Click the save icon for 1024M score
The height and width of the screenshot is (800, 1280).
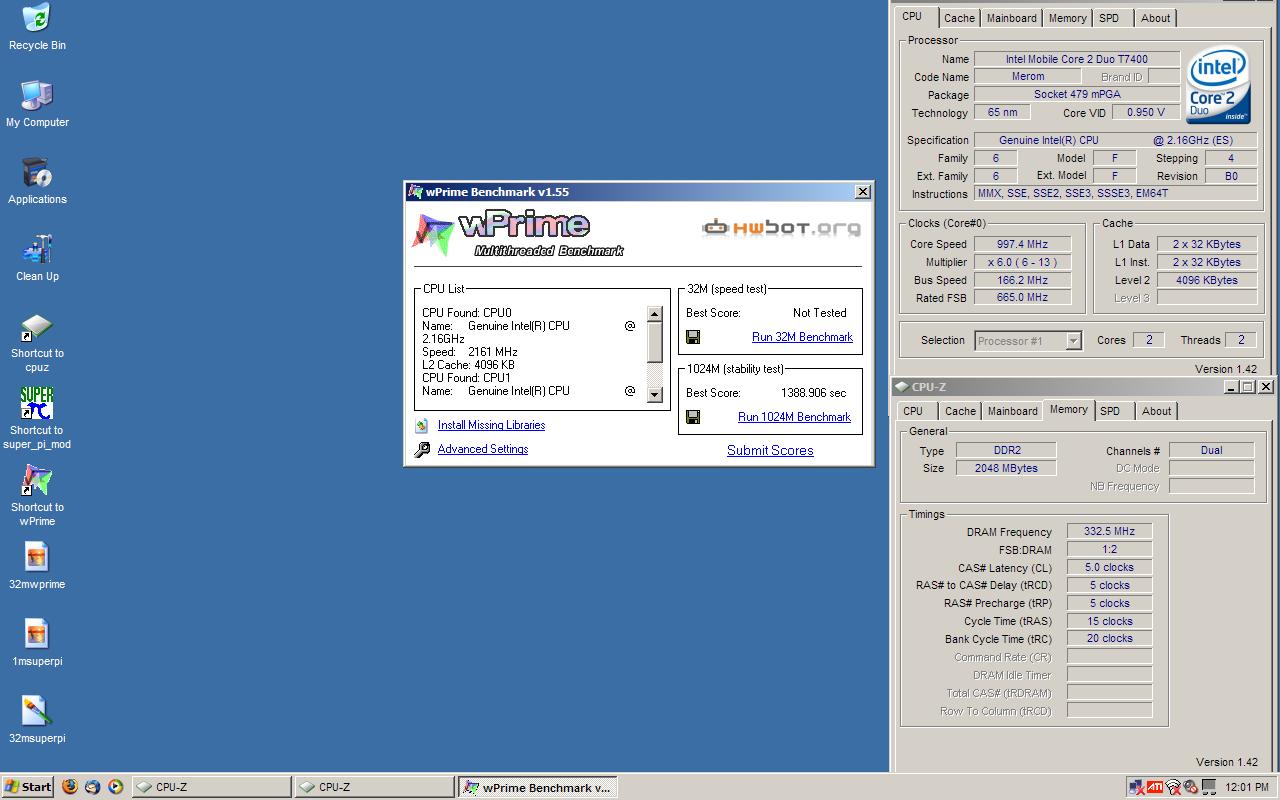pyautogui.click(x=693, y=417)
